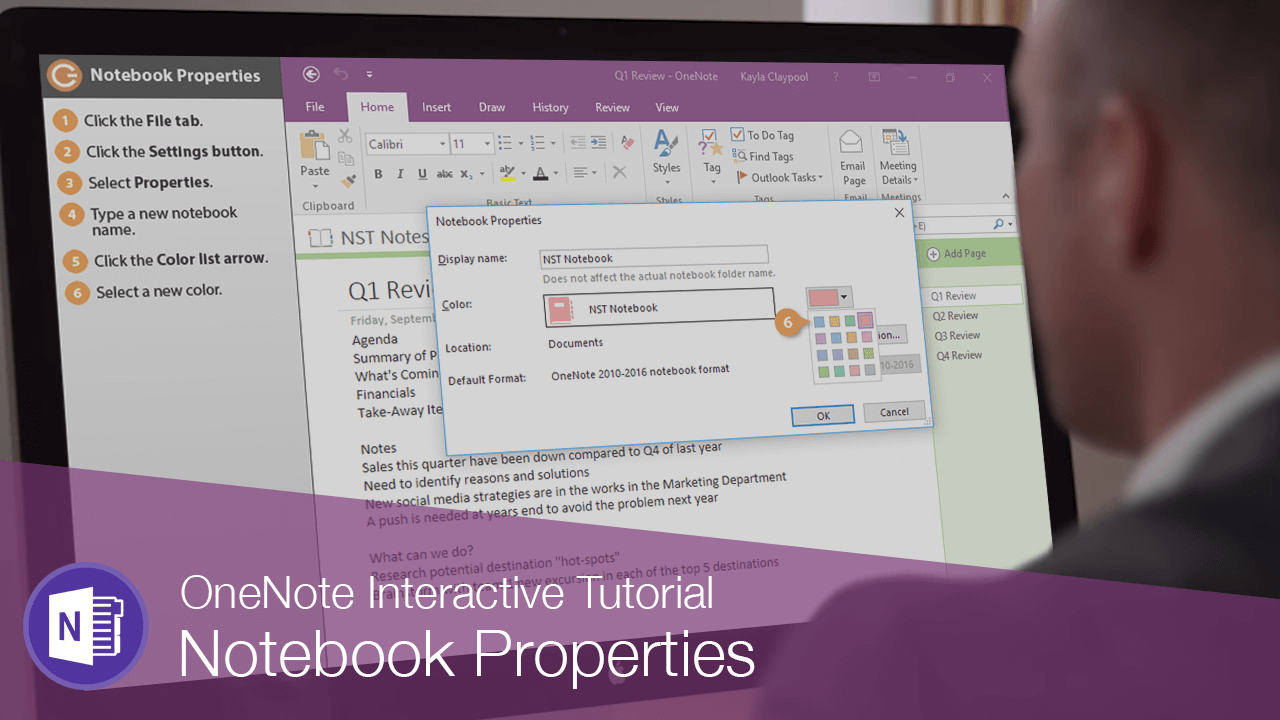Collapse the ribbon with the chevron

coord(1006,197)
